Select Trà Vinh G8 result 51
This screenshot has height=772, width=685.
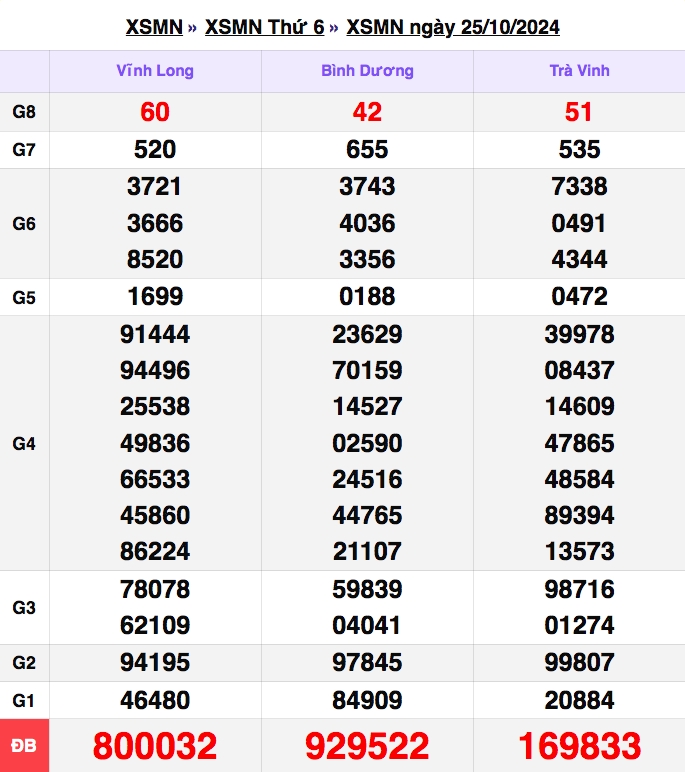coord(579,112)
